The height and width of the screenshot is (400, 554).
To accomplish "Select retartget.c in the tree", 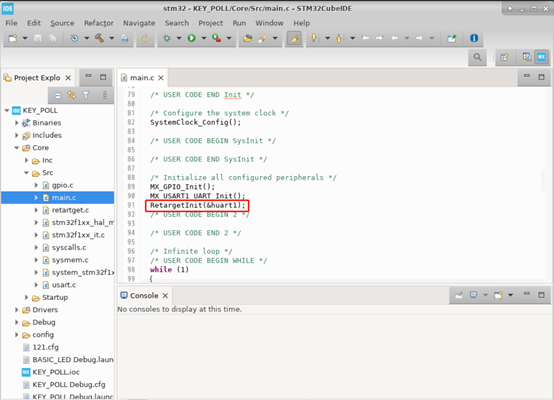I will [x=70, y=210].
